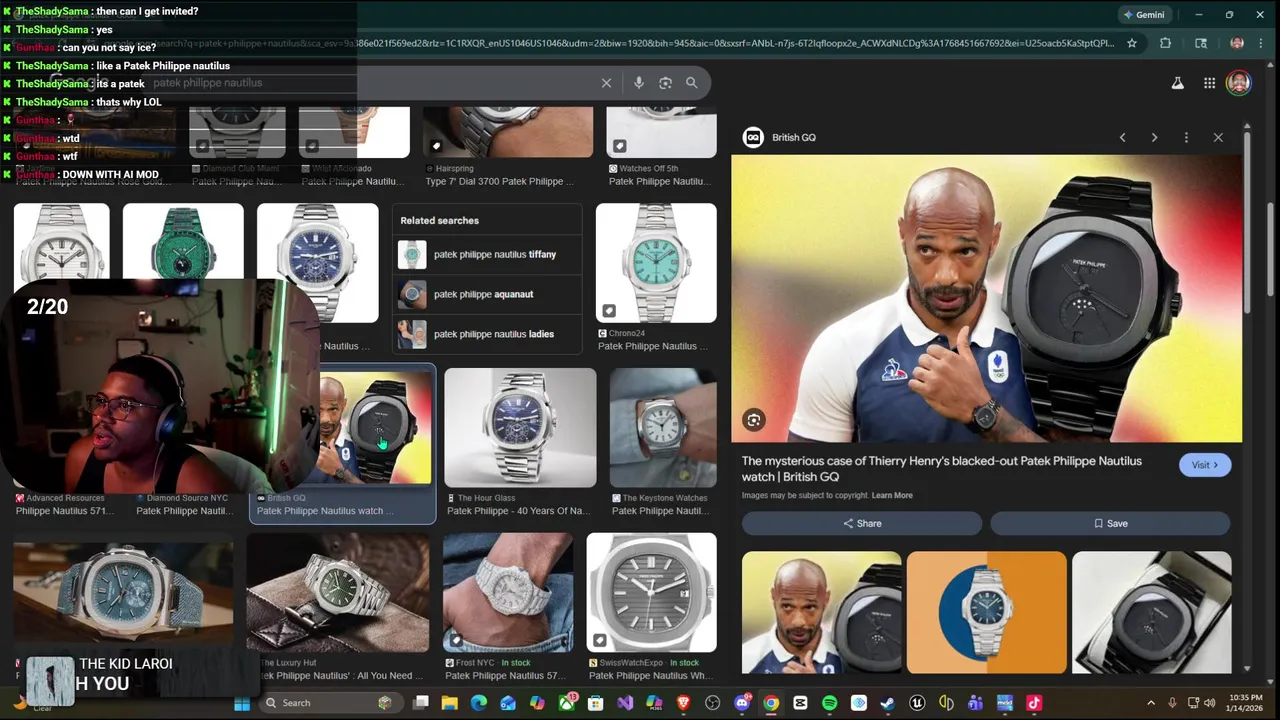1280x720 pixels.
Task: Open the Google account avatar
Action: pyautogui.click(x=1238, y=83)
